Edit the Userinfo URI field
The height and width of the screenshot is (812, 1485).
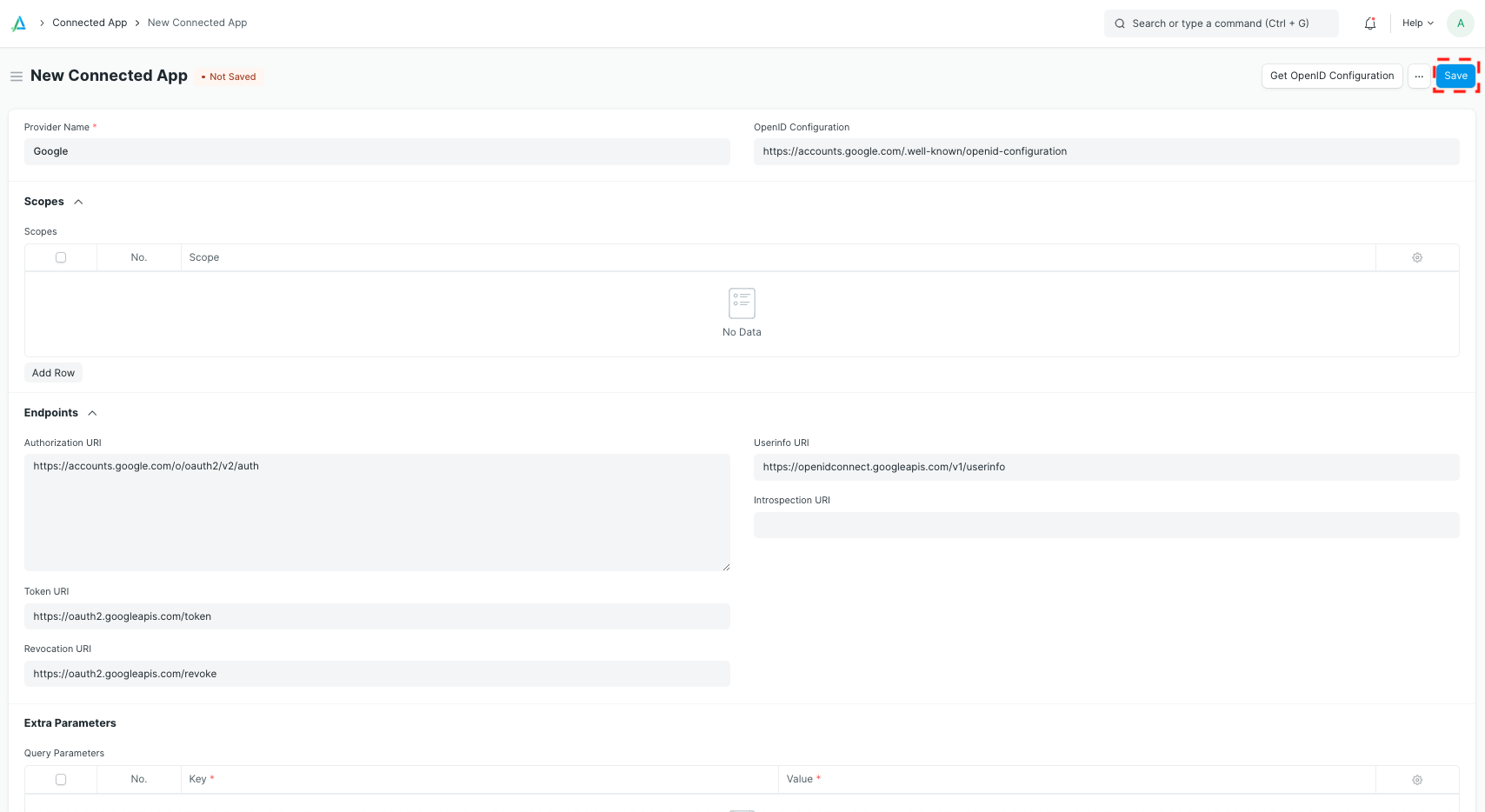click(x=1106, y=467)
